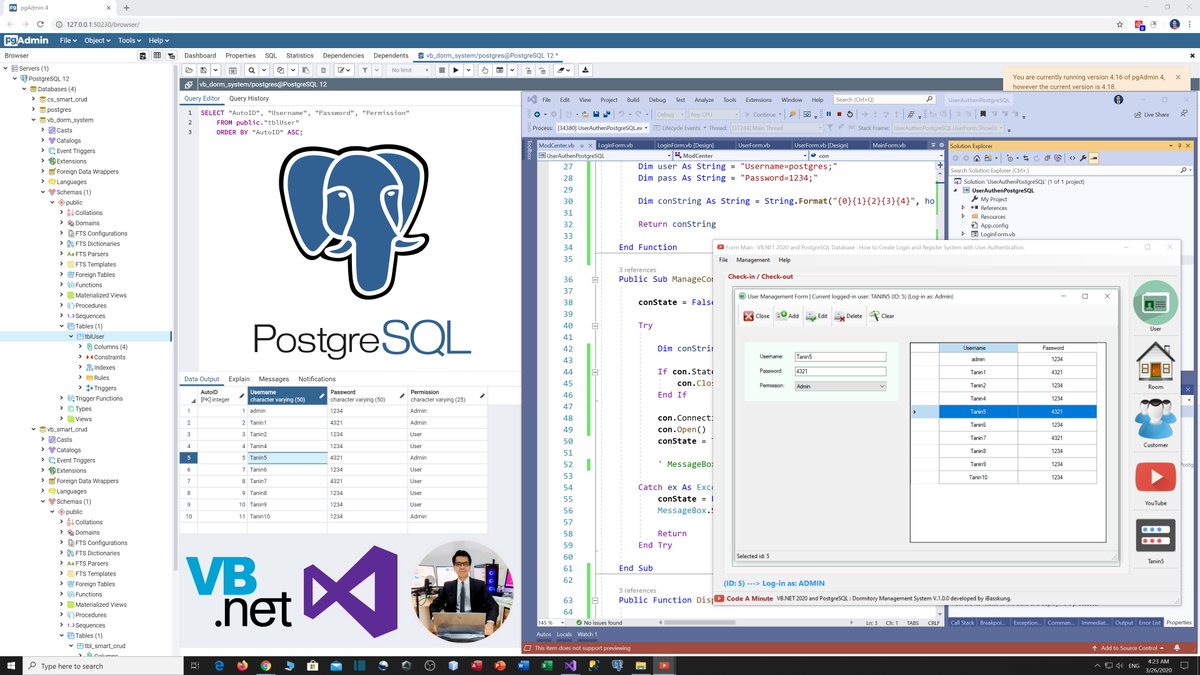1200x675 pixels.
Task: Switch to the Dashboard tab in pgAdmin
Action: pyautogui.click(x=200, y=55)
